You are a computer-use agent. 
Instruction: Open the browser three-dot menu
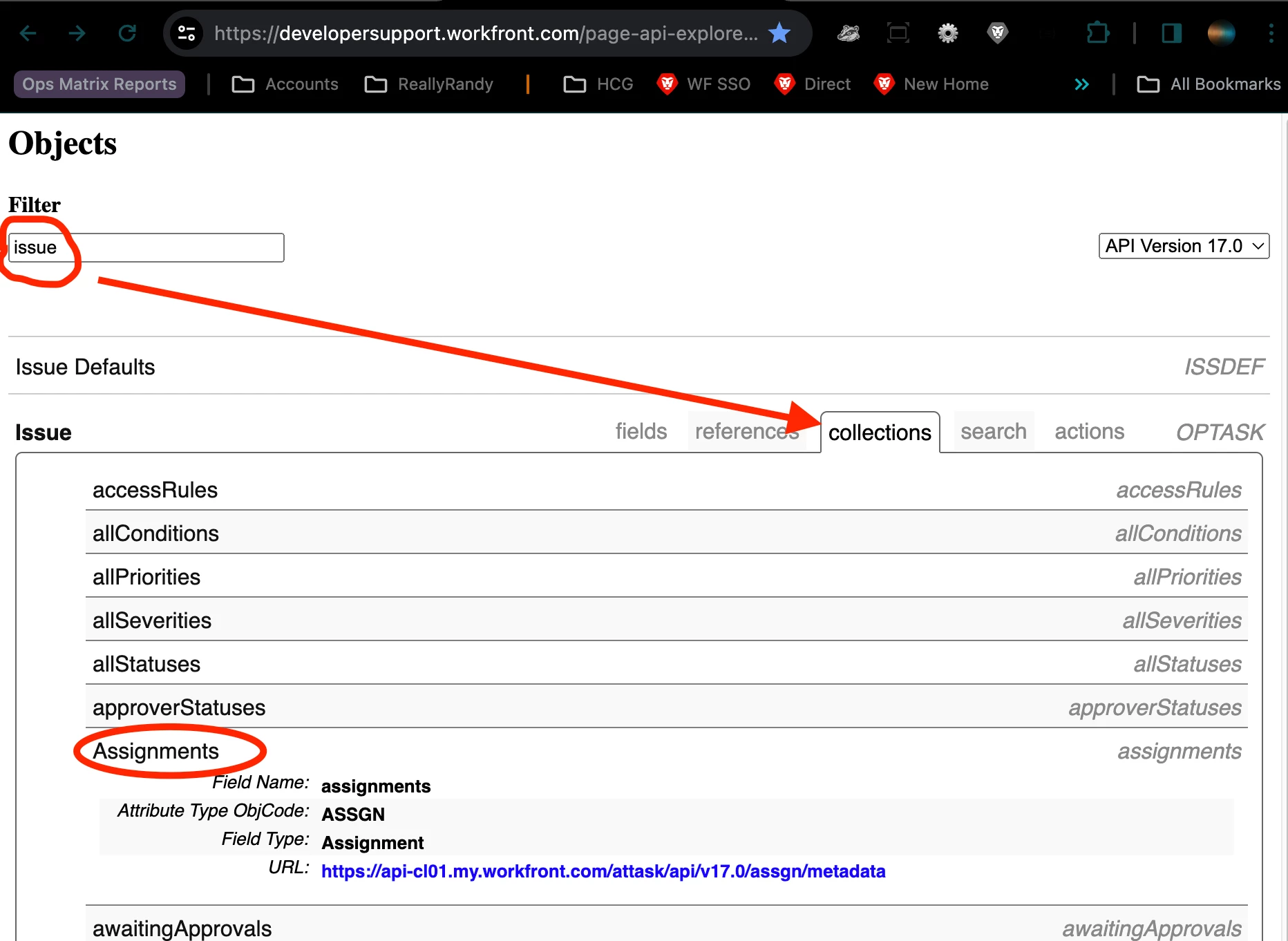tap(1271, 32)
